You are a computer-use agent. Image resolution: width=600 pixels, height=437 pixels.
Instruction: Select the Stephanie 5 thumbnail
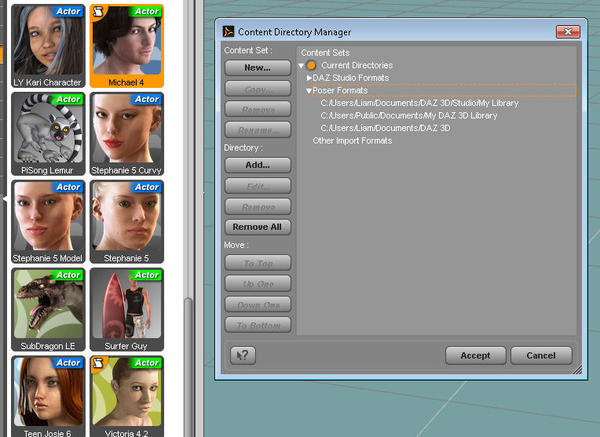tap(127, 222)
